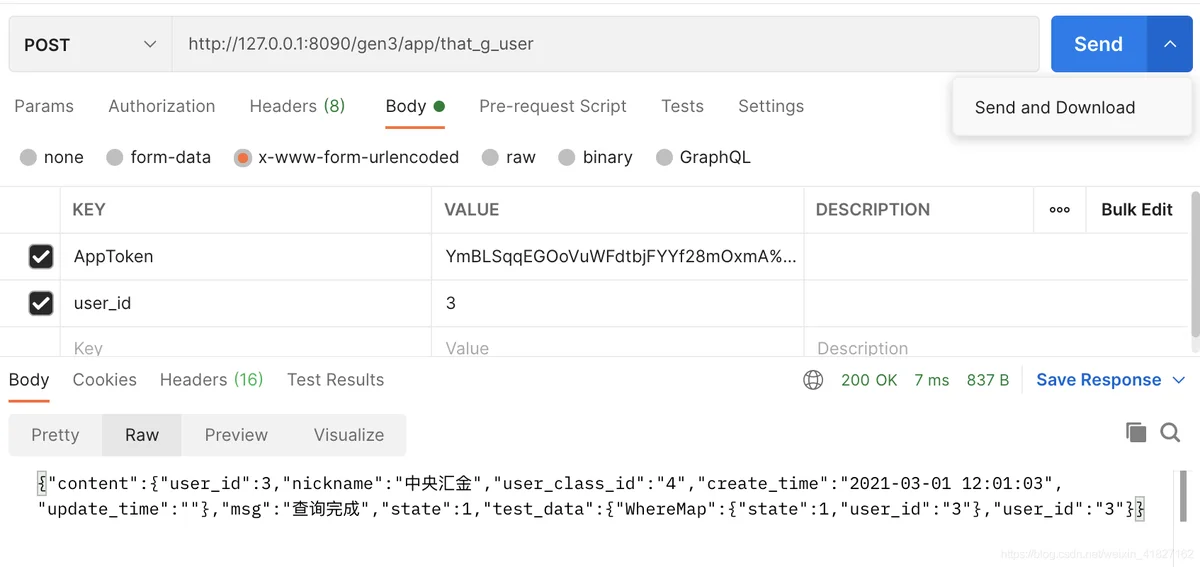1200x567 pixels.
Task: Click the search response magnifier icon
Action: (x=1170, y=432)
